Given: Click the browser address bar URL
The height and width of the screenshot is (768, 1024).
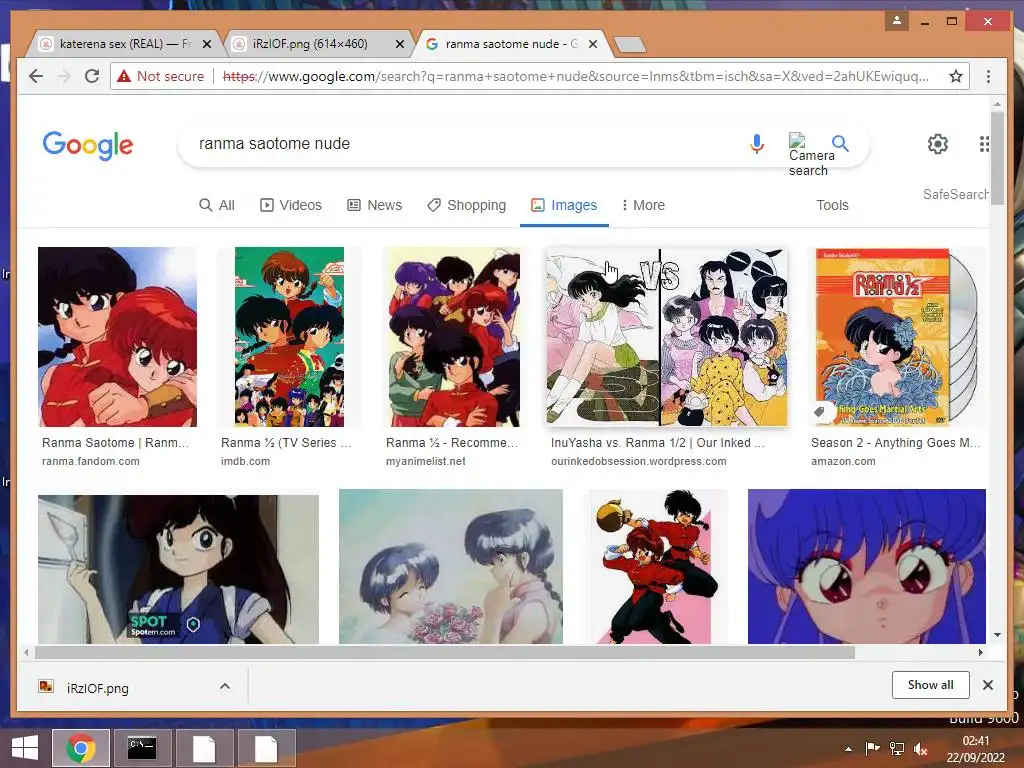Looking at the screenshot, I should (x=575, y=76).
